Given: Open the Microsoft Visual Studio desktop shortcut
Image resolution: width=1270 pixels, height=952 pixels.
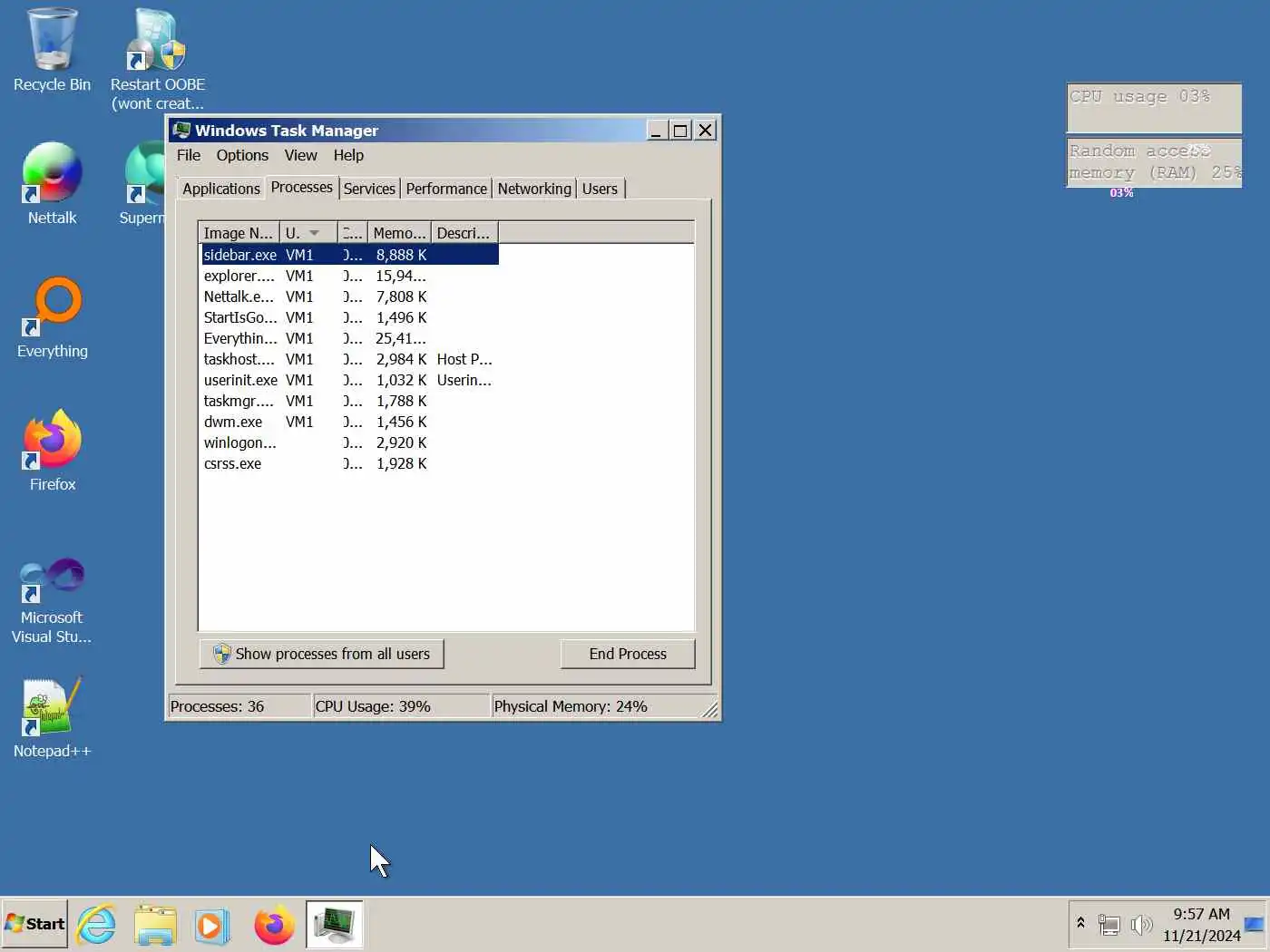Looking at the screenshot, I should 52,601.
